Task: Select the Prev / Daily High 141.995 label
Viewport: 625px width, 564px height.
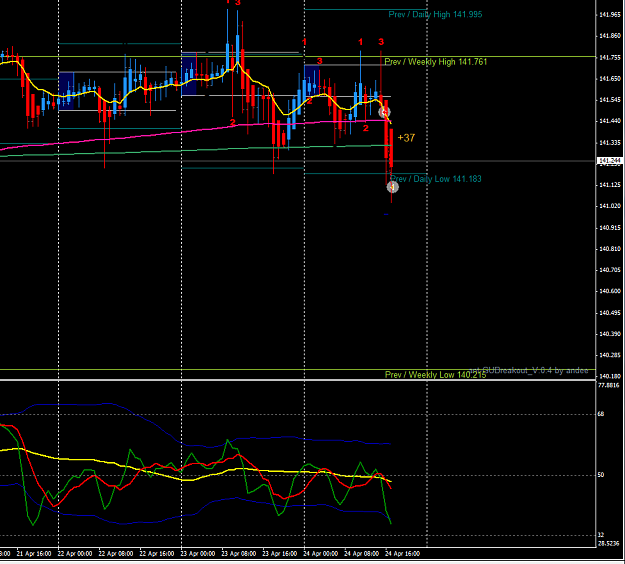Action: point(435,14)
